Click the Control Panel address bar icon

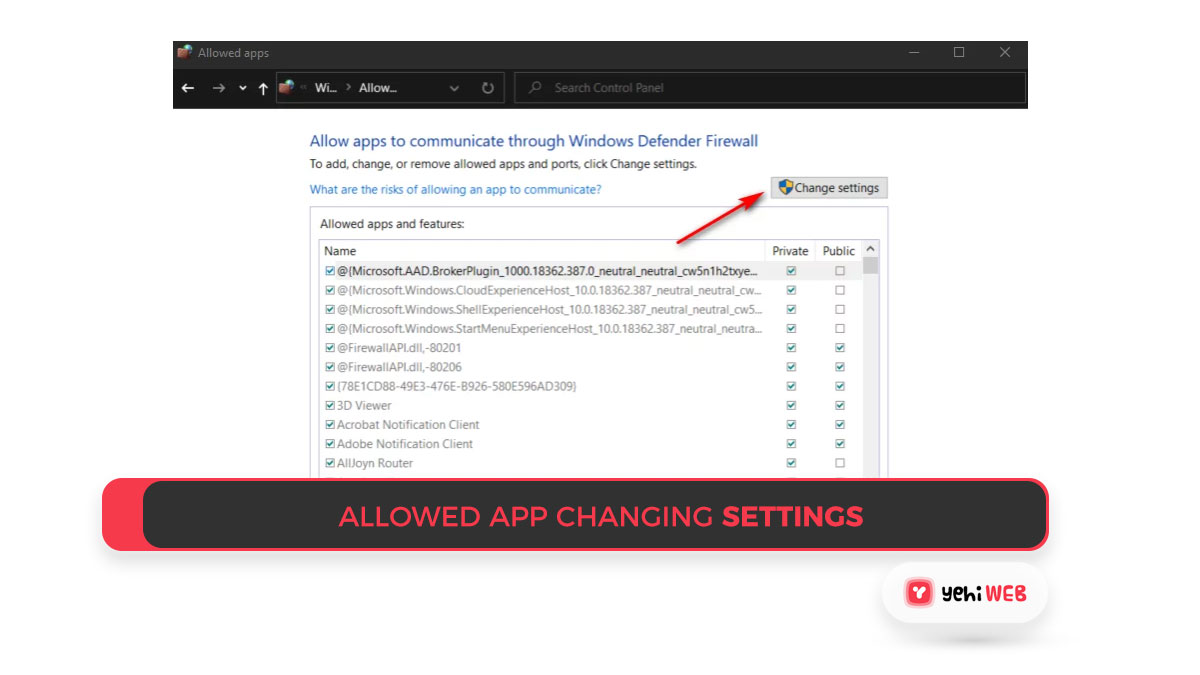pos(287,88)
